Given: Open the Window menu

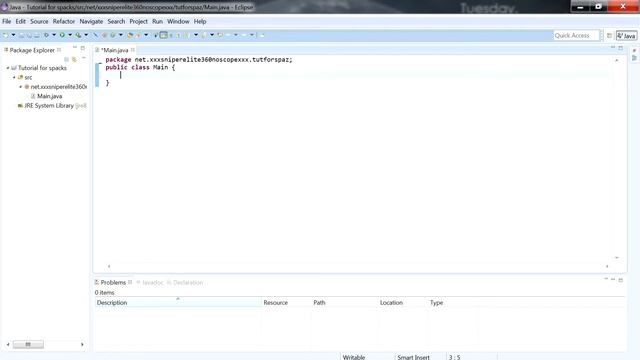Looking at the screenshot, I should (x=178, y=21).
